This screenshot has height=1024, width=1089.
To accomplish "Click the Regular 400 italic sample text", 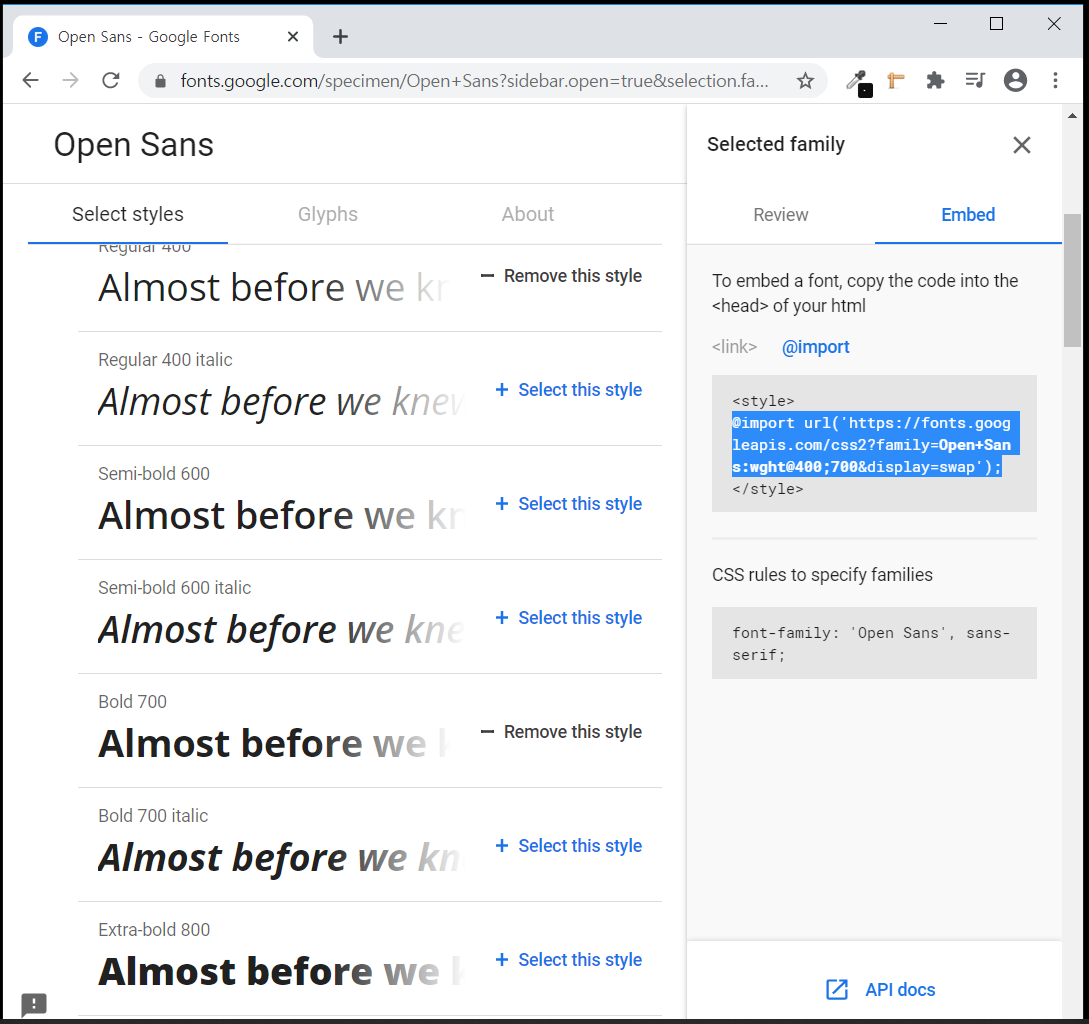I will point(280,402).
